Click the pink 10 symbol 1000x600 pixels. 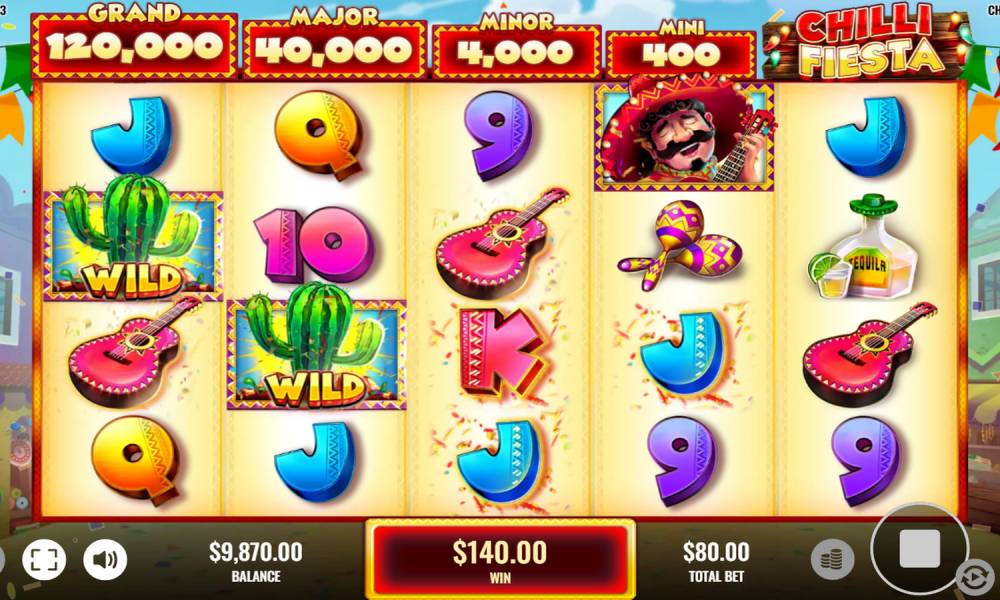[x=313, y=244]
